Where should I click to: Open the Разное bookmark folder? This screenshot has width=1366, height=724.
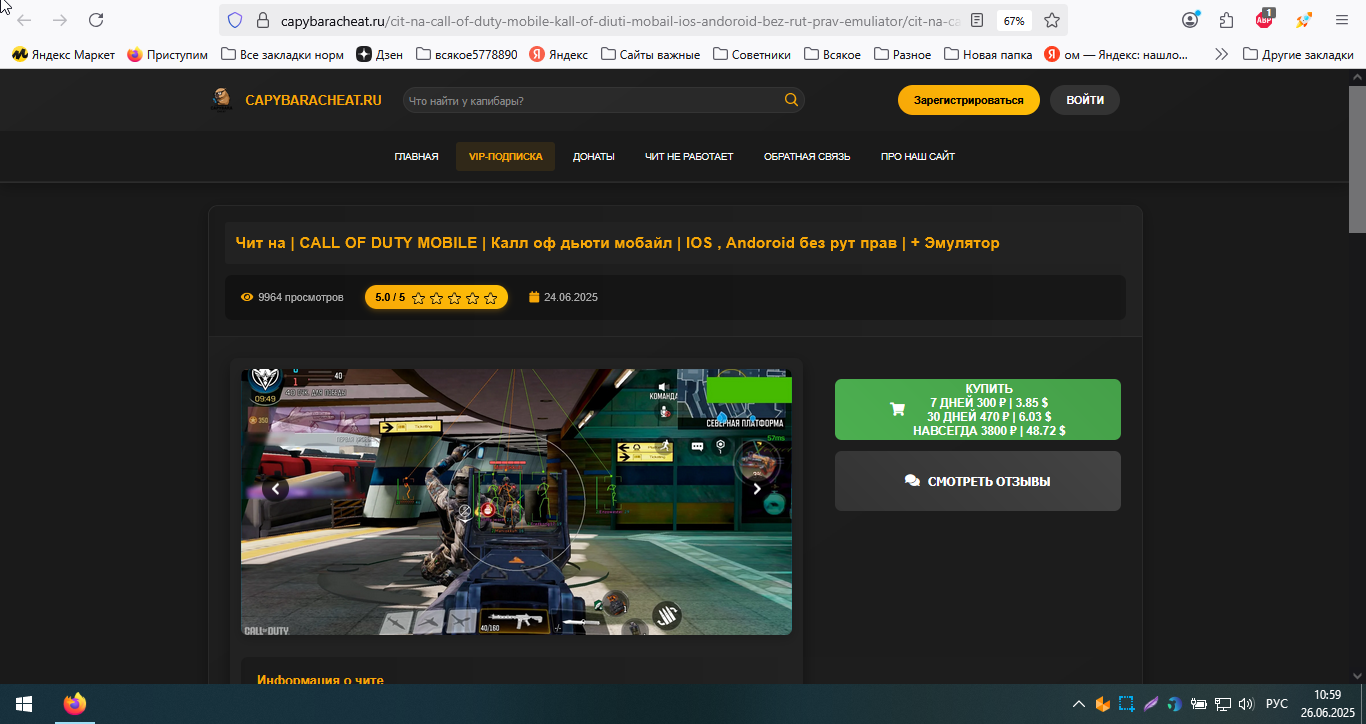pos(902,55)
